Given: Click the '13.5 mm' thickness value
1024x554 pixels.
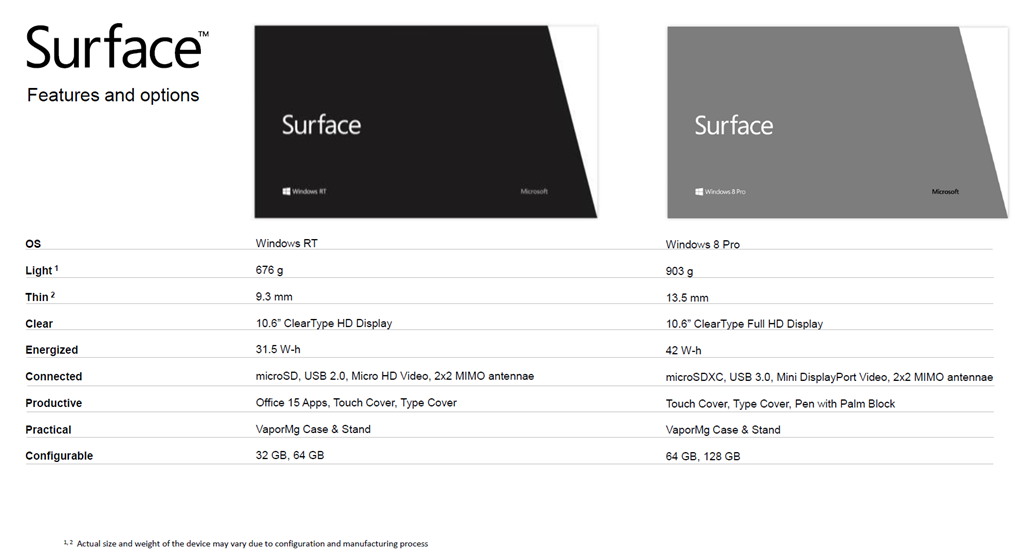Looking at the screenshot, I should click(687, 298).
